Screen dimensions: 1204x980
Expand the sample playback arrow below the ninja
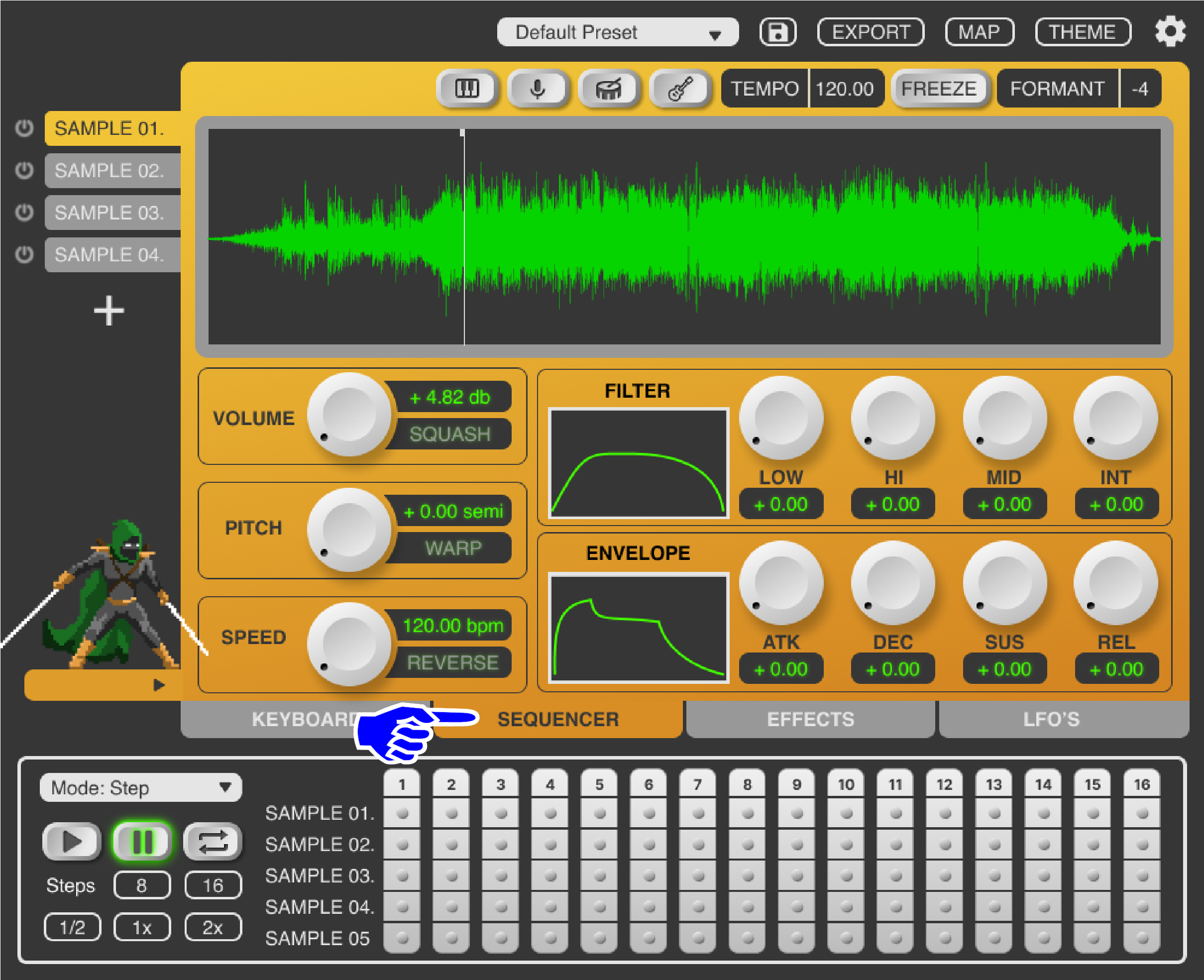point(158,684)
